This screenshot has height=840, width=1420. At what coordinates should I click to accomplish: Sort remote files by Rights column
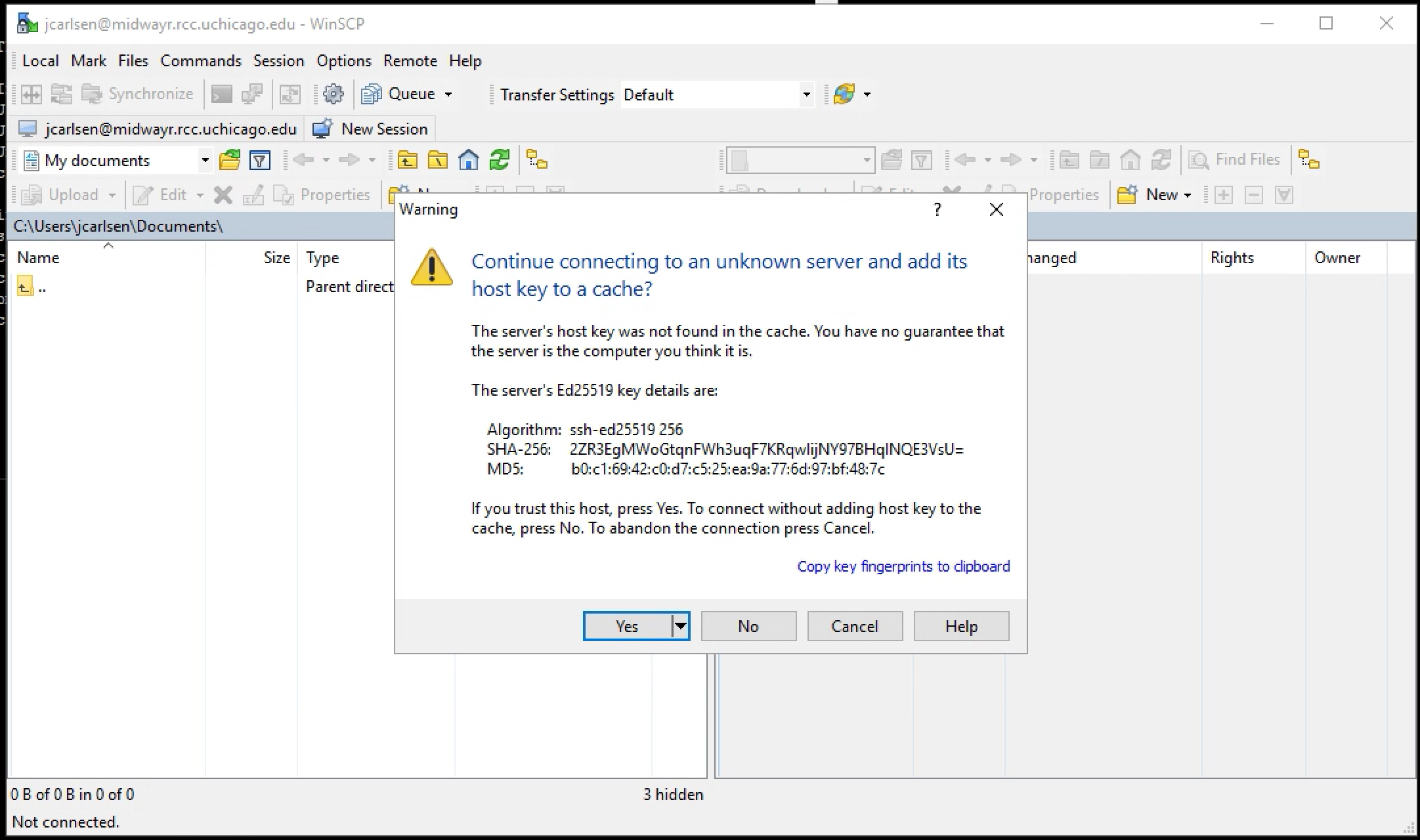(1254, 258)
